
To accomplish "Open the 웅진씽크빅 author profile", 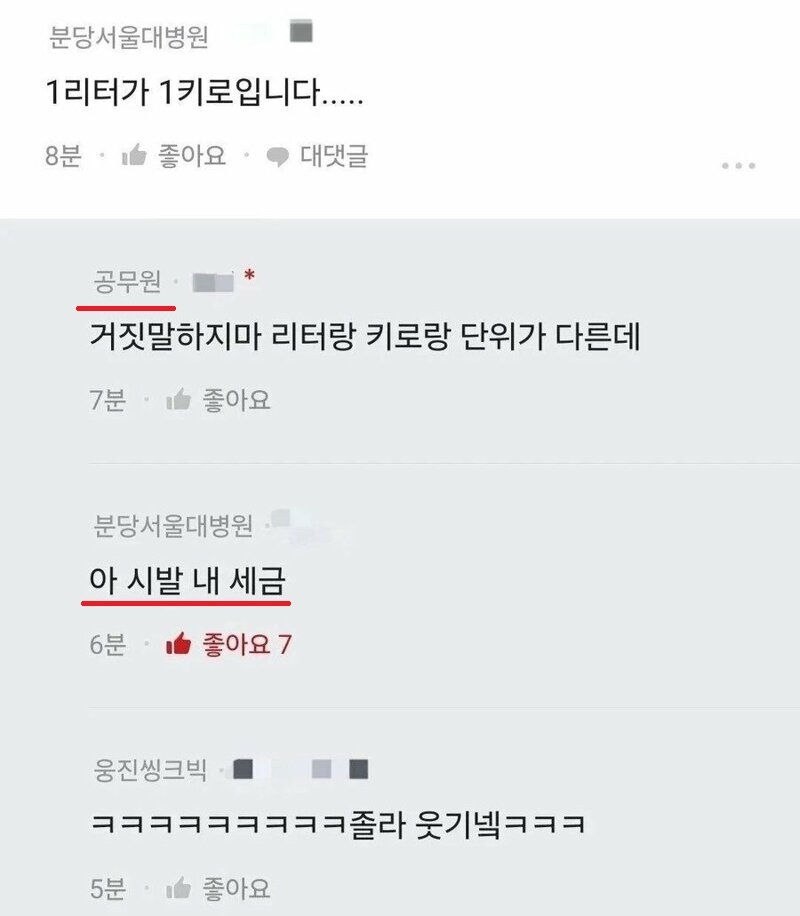I will pos(150,769).
